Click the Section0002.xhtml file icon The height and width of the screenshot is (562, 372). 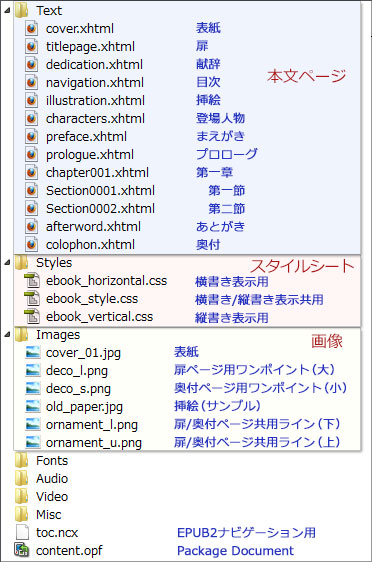32,208
